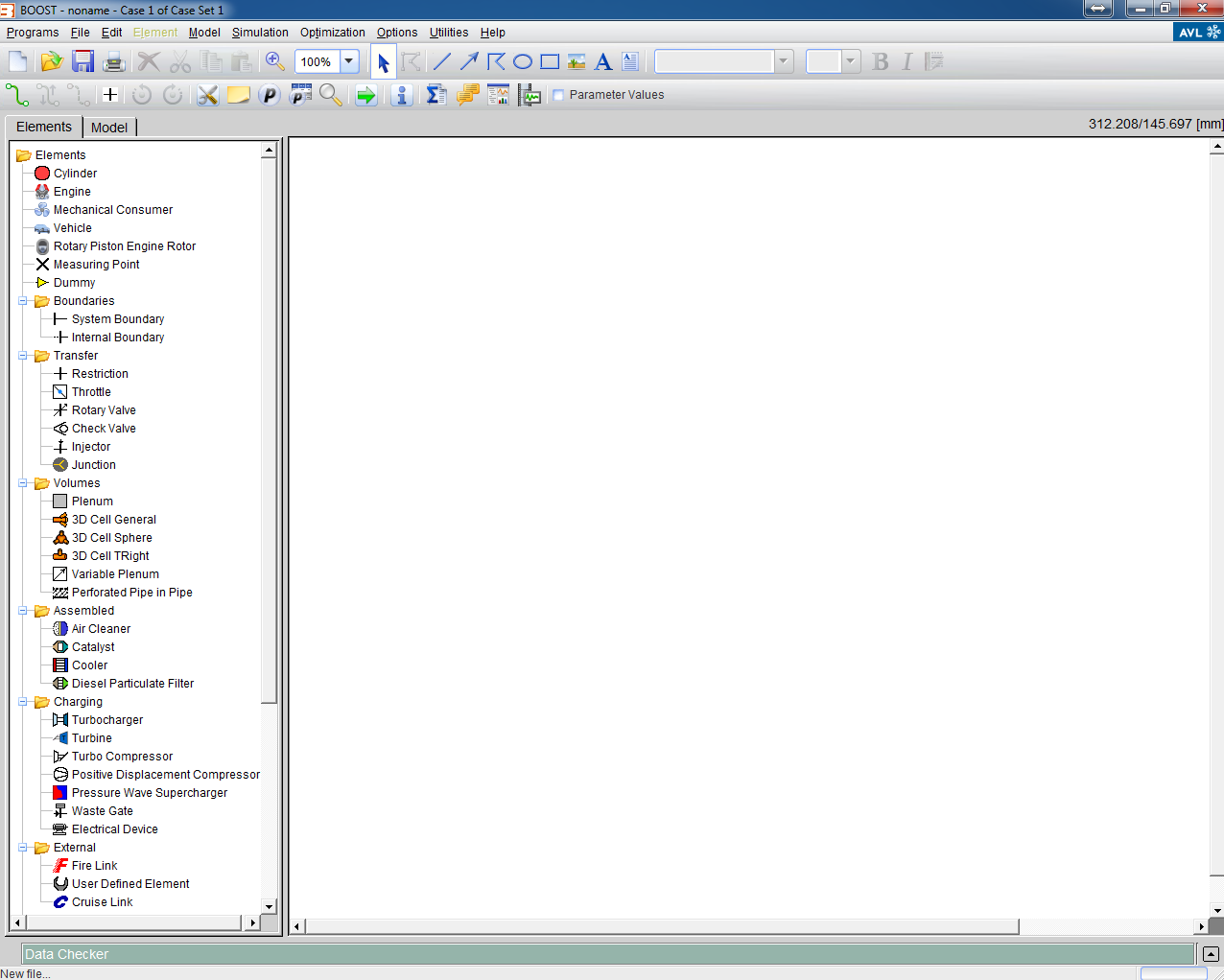
Task: Save the model with the floppy disk icon
Action: tap(83, 62)
